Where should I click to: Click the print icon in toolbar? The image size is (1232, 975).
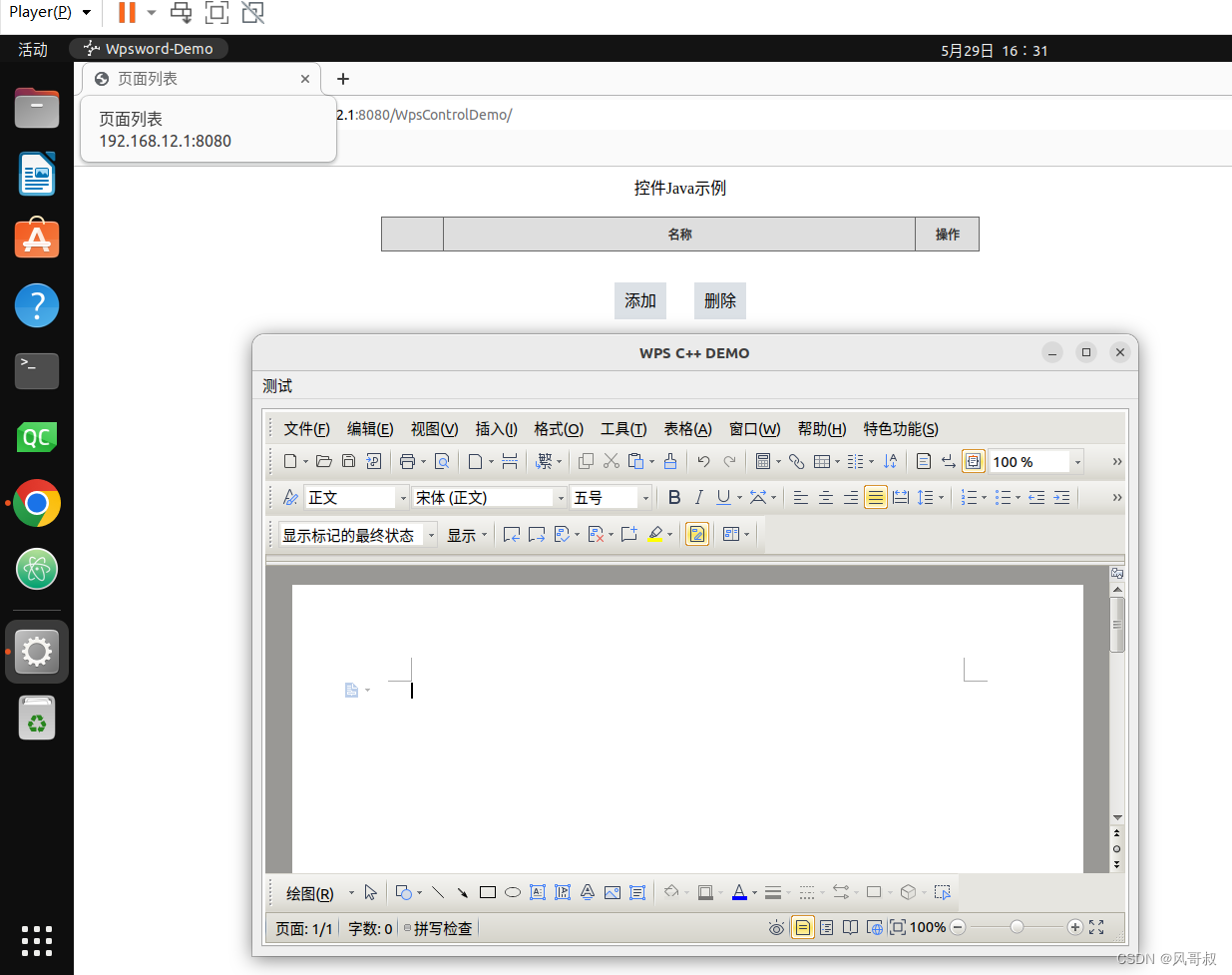click(x=407, y=461)
